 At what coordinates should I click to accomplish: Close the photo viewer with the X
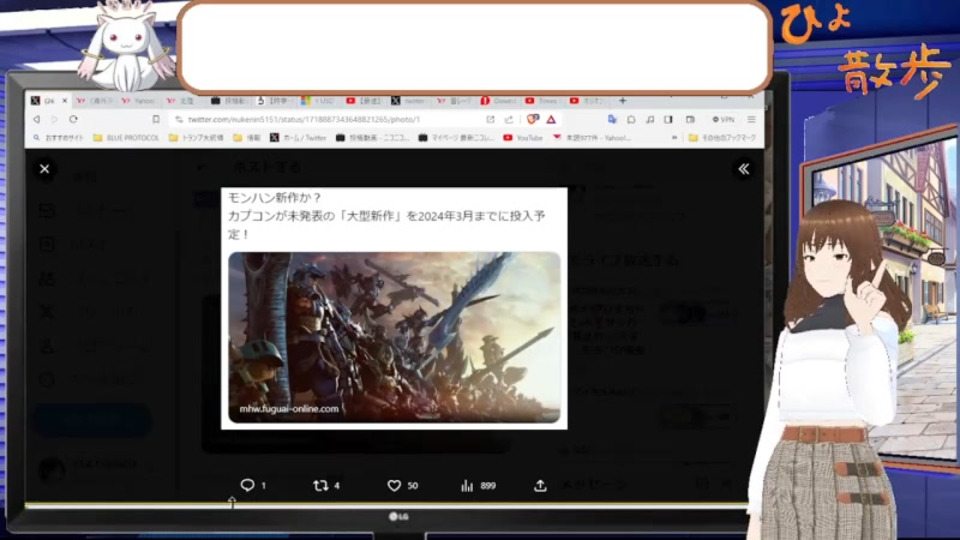45,169
